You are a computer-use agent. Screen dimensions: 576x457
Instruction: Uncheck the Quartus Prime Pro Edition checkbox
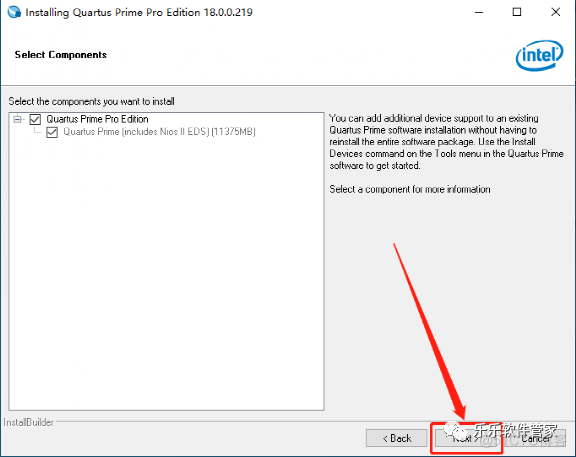(35, 119)
